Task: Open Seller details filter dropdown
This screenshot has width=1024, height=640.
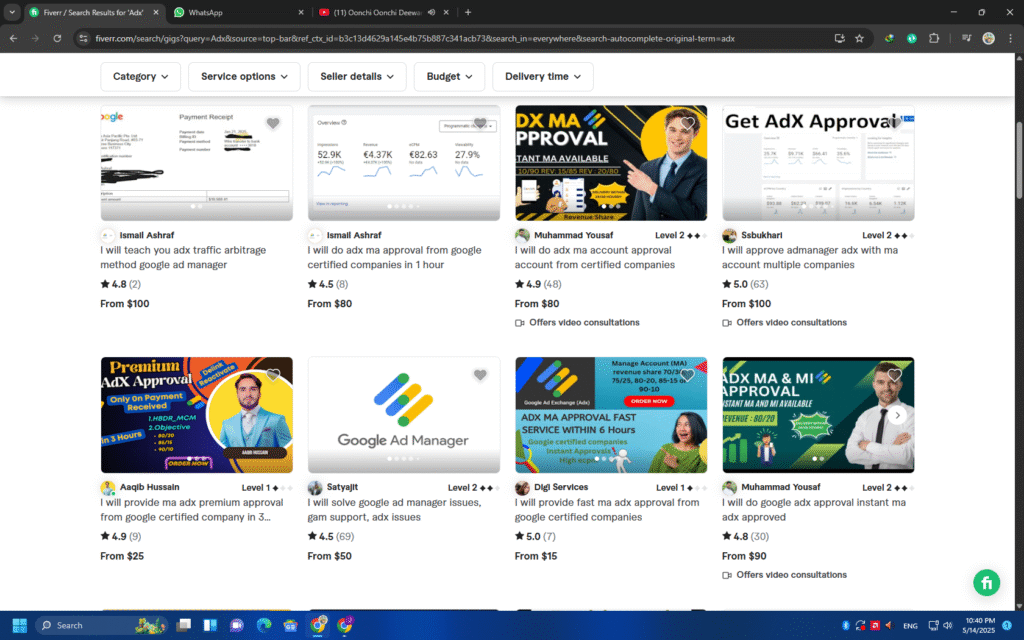Action: [x=357, y=76]
